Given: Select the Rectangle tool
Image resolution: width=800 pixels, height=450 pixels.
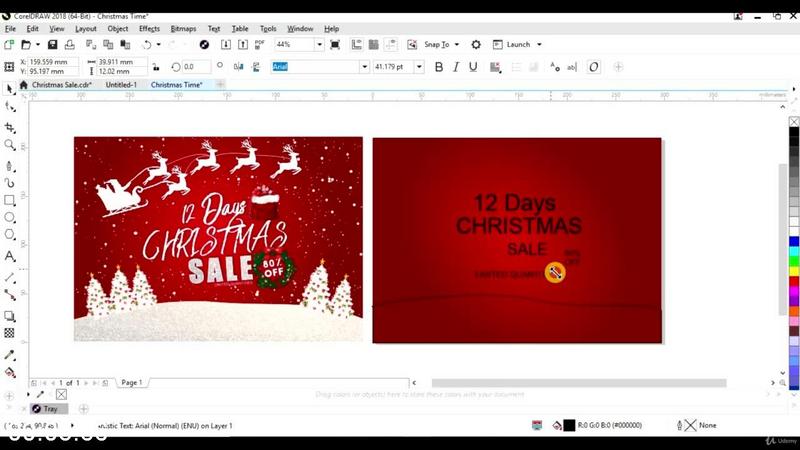Looking at the screenshot, I should pos(10,200).
